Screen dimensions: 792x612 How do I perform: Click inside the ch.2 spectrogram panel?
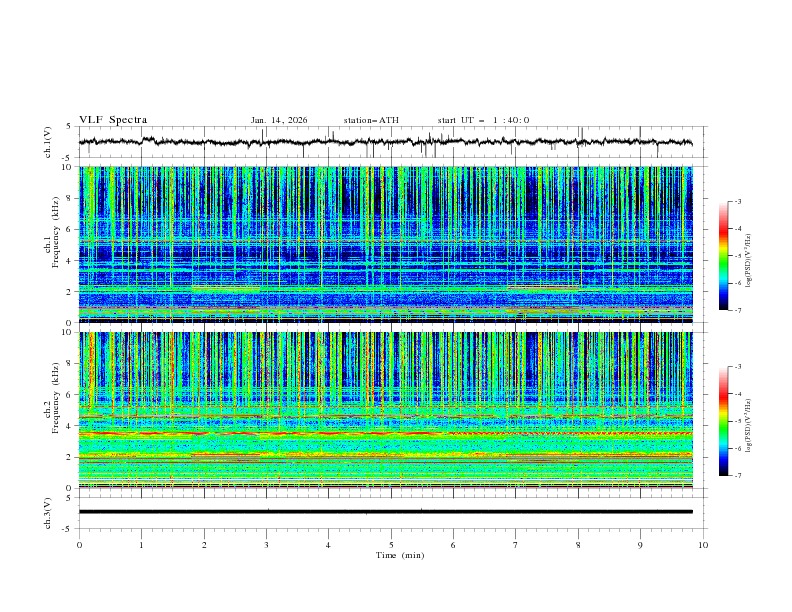(x=390, y=409)
